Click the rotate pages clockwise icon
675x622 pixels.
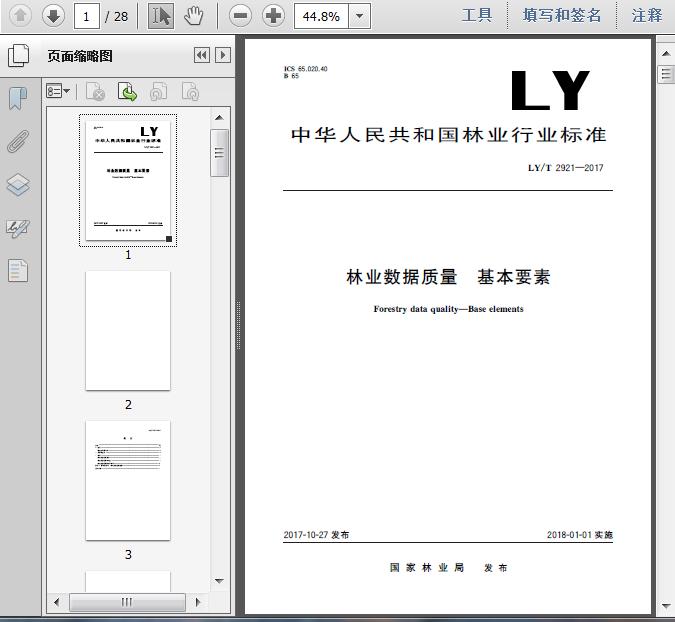coord(190,91)
